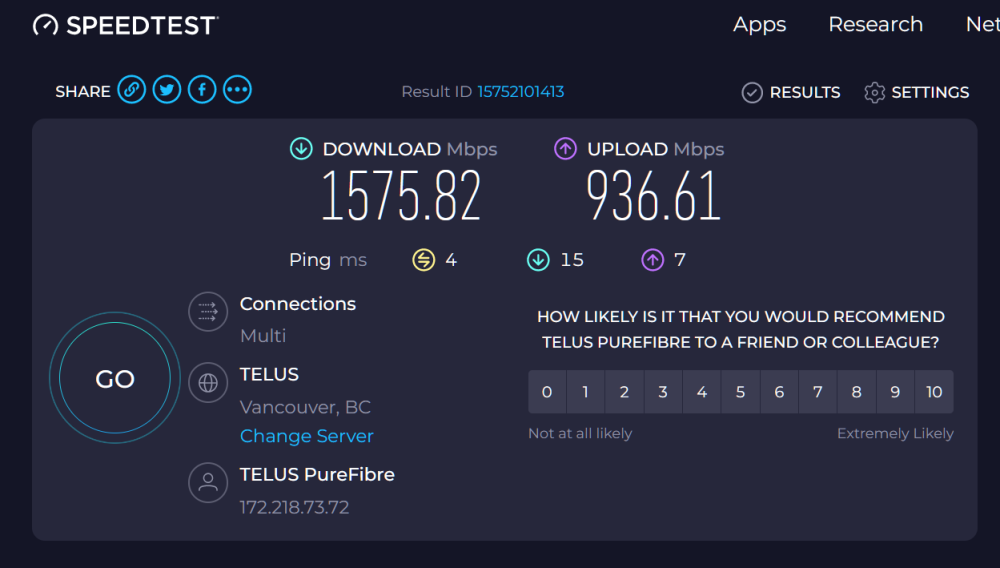Click the TELUS server globe icon
The height and width of the screenshot is (568, 1000).
coord(208,382)
